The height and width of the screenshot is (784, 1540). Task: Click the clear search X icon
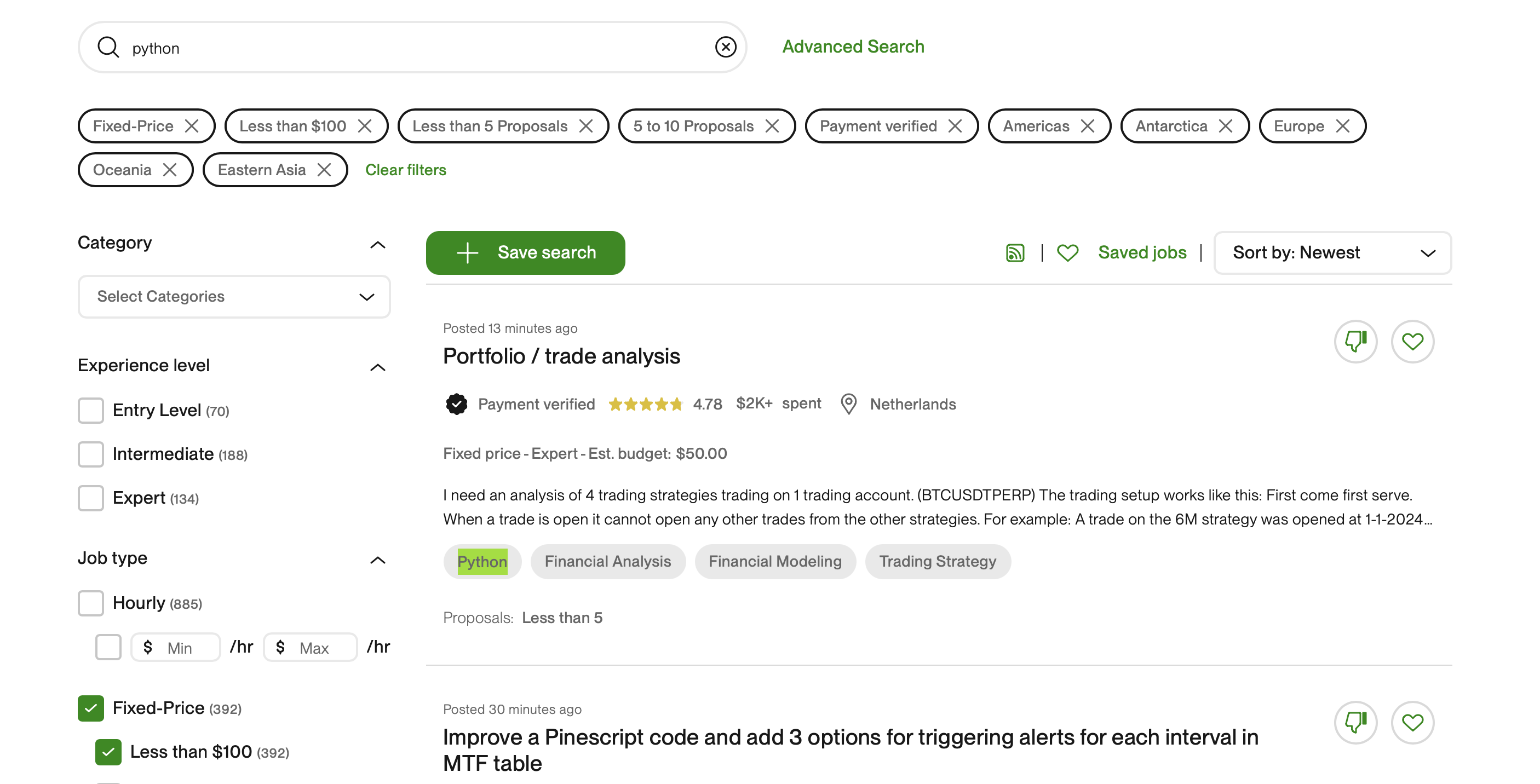click(x=725, y=47)
